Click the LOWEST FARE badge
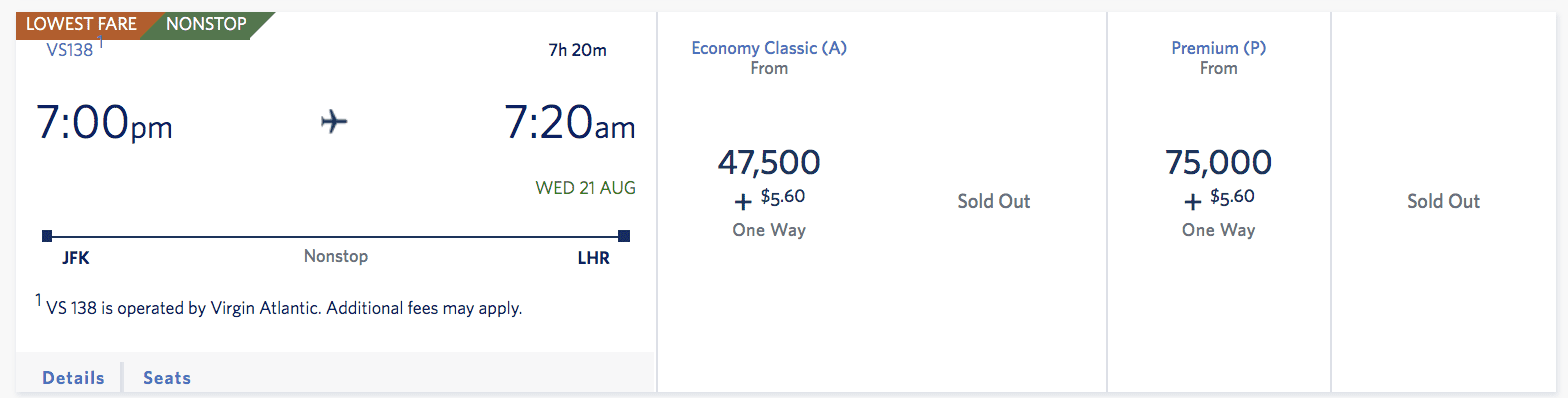 click(x=81, y=24)
